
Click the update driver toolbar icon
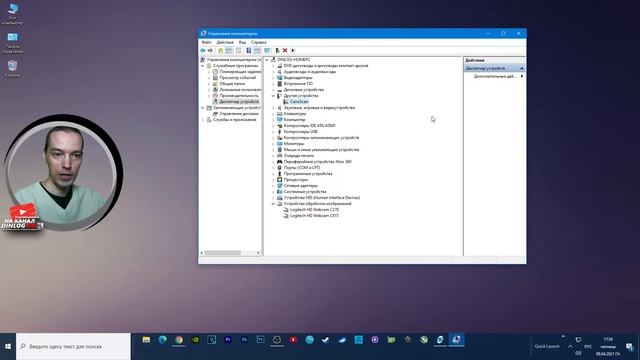[x=277, y=50]
